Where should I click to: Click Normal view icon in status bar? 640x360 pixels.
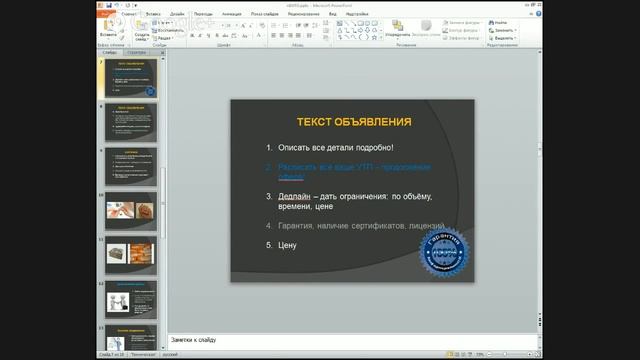(x=450, y=354)
